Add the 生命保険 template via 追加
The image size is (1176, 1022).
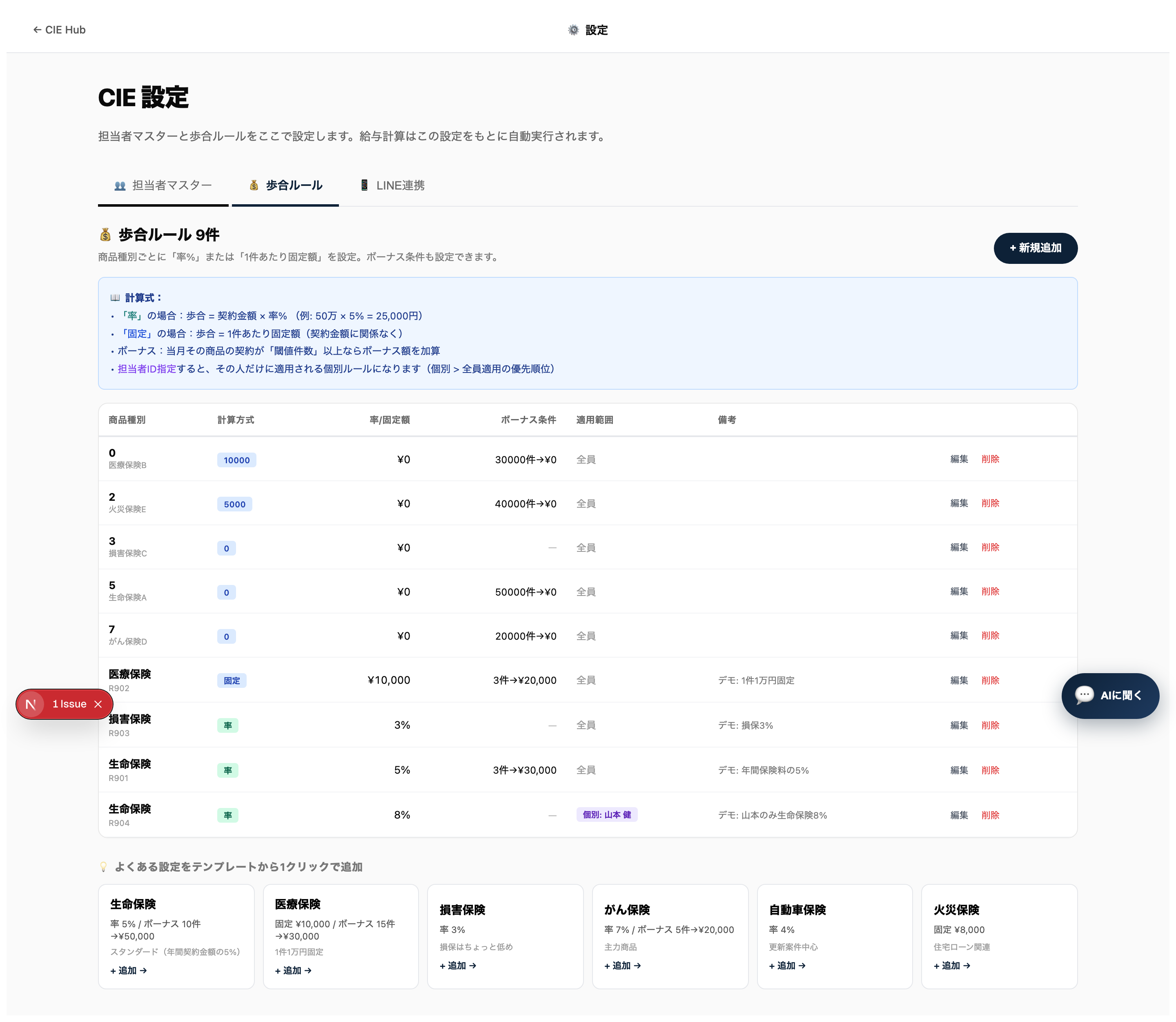pos(128,970)
